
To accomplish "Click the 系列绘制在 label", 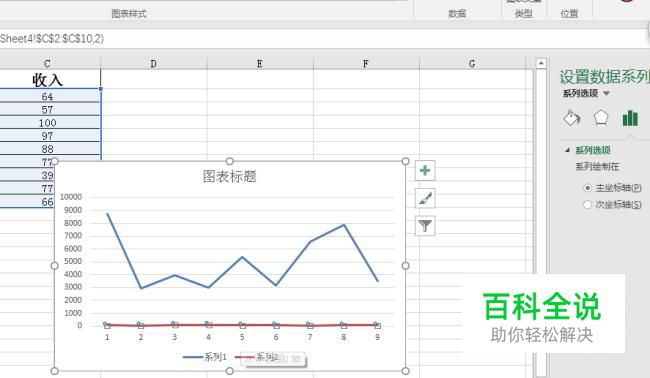I will [597, 167].
